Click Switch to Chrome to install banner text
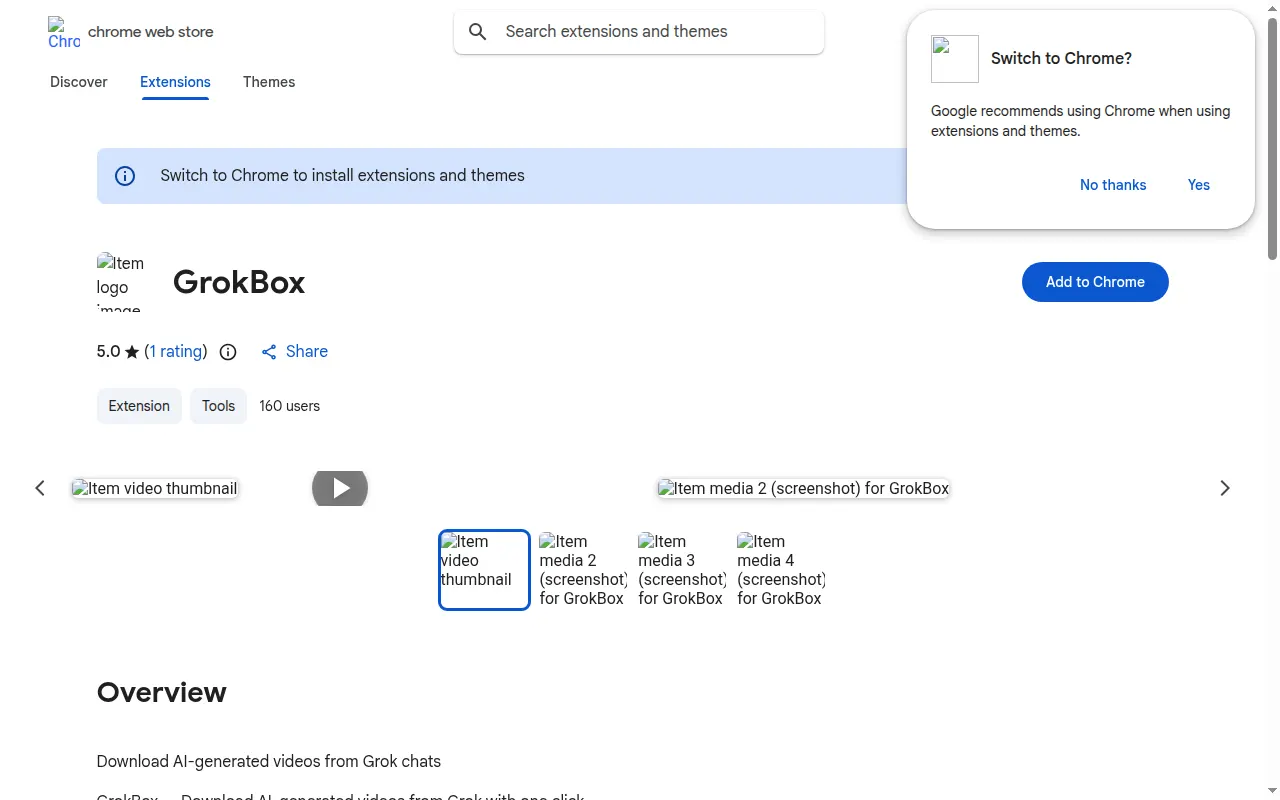1280x800 pixels. tap(342, 176)
